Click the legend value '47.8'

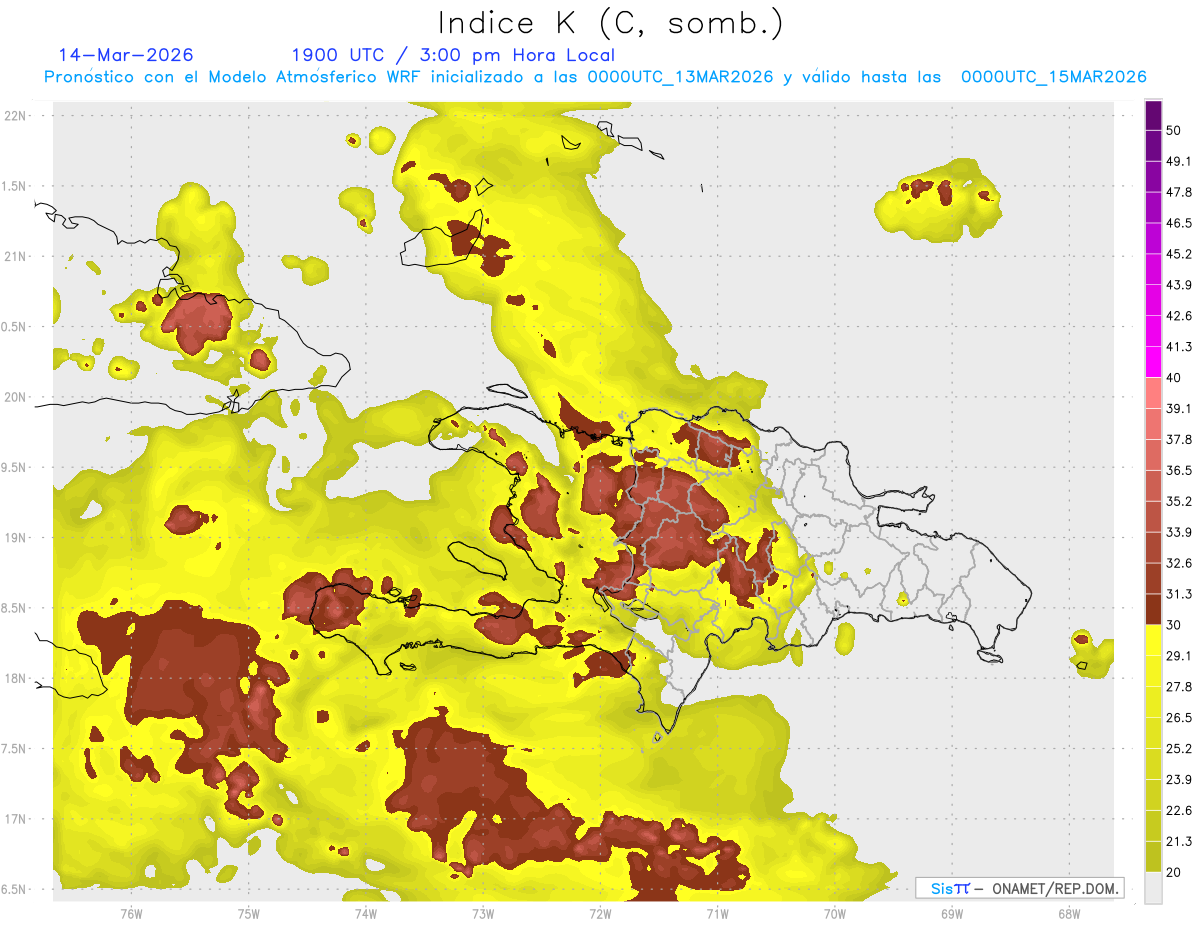[x=1179, y=192]
